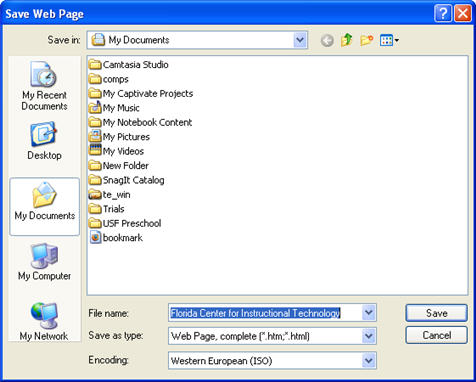Select the My Captivate Projects folder icon

click(95, 93)
